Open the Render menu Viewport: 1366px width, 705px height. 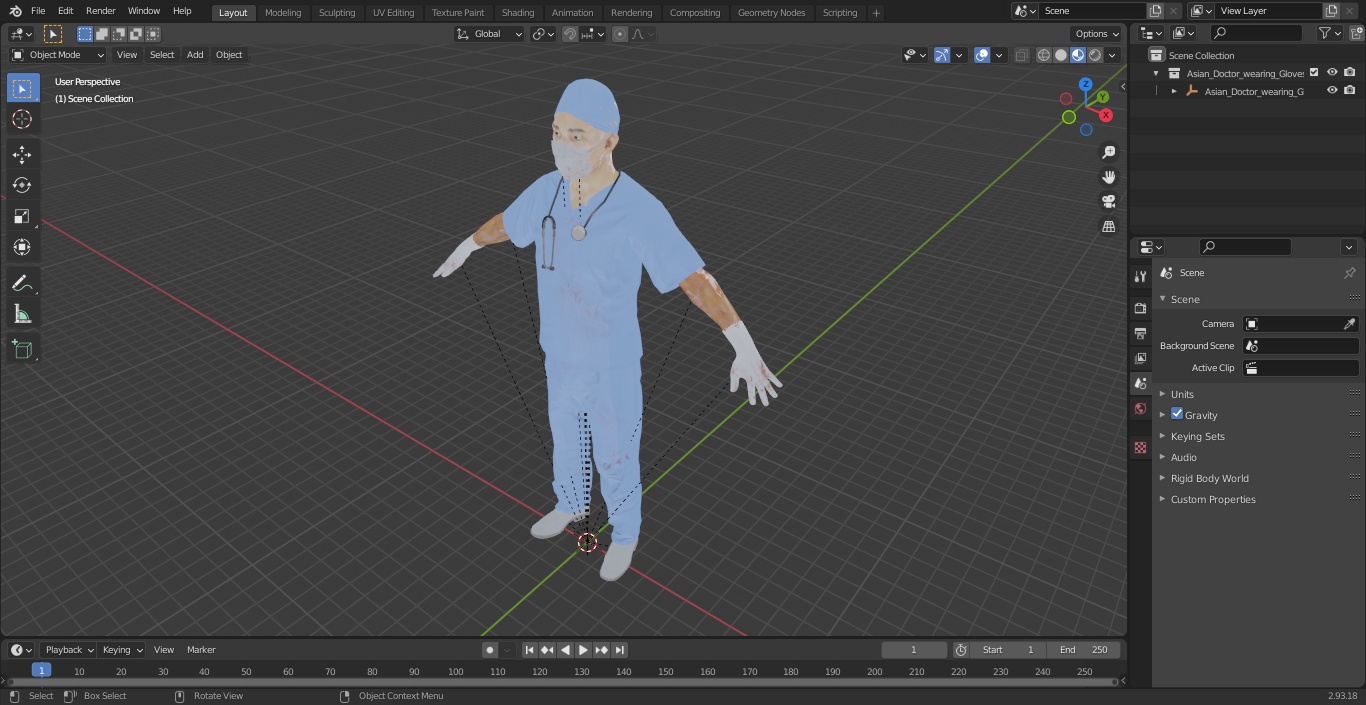[100, 11]
